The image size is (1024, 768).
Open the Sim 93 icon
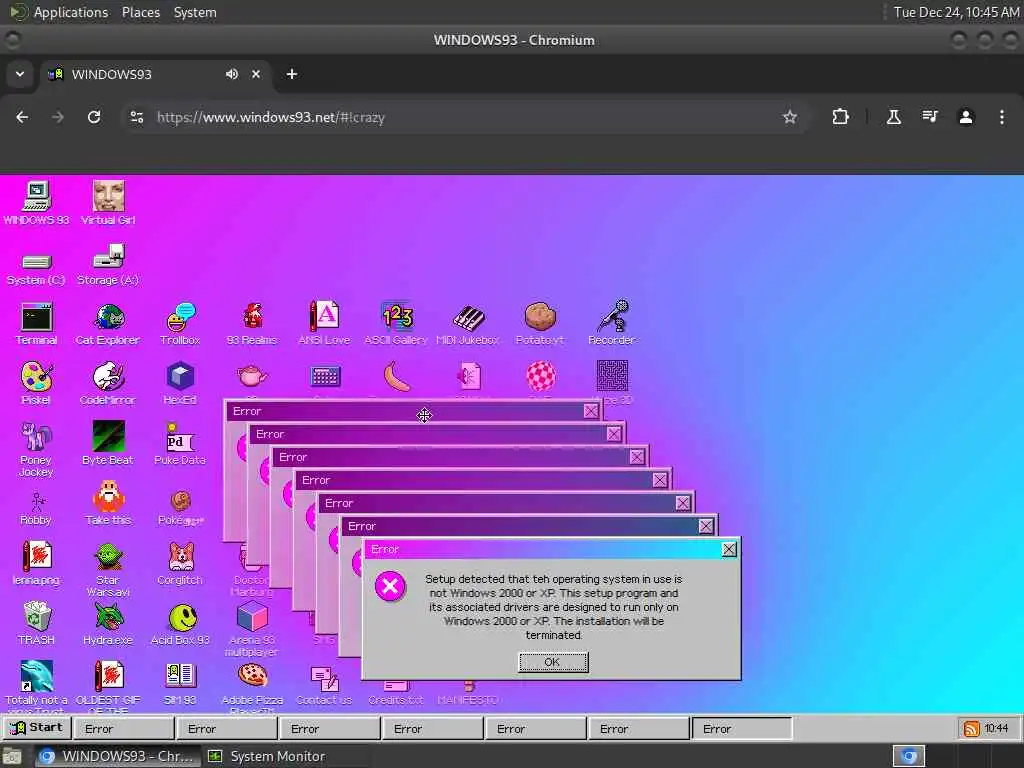tap(180, 683)
